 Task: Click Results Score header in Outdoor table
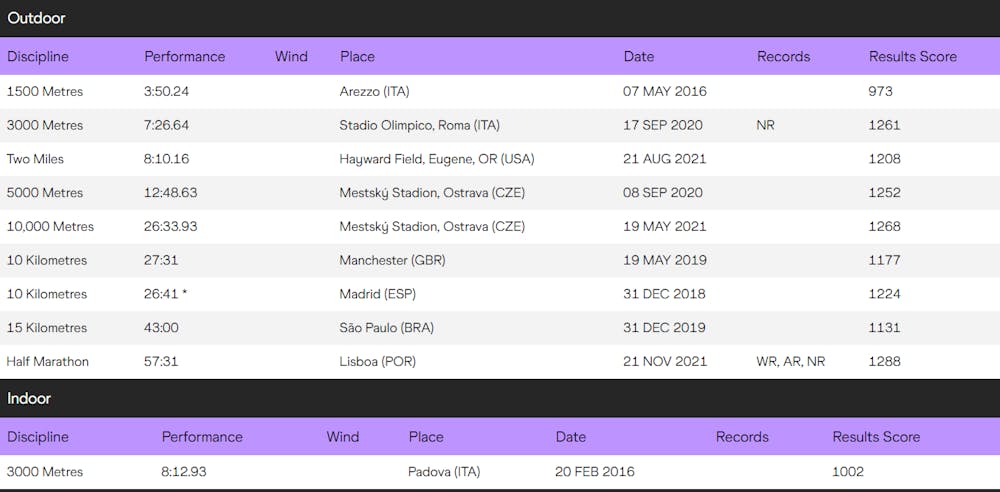912,57
